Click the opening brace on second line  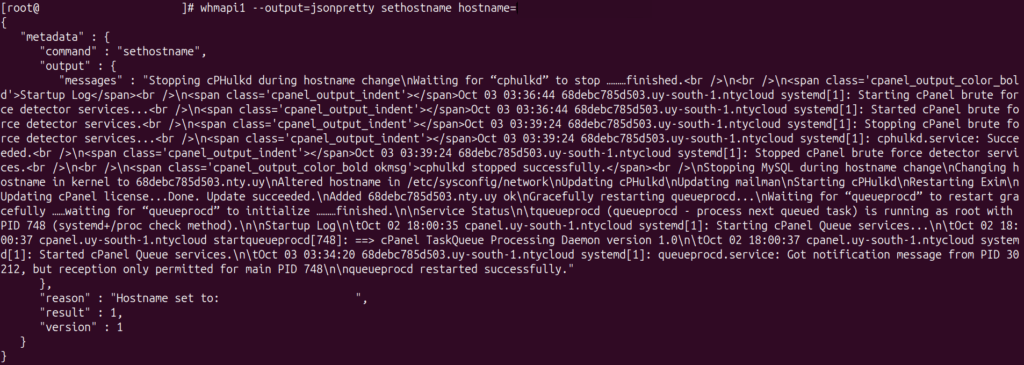[4, 23]
